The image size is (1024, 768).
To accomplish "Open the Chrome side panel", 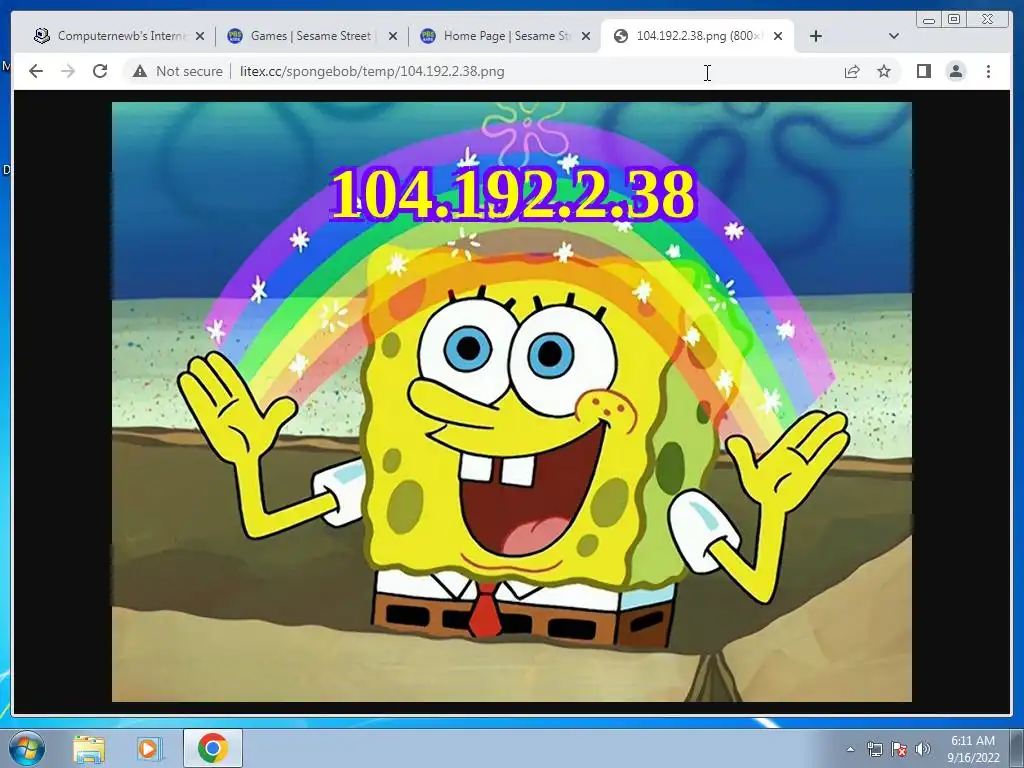I will coord(923,71).
